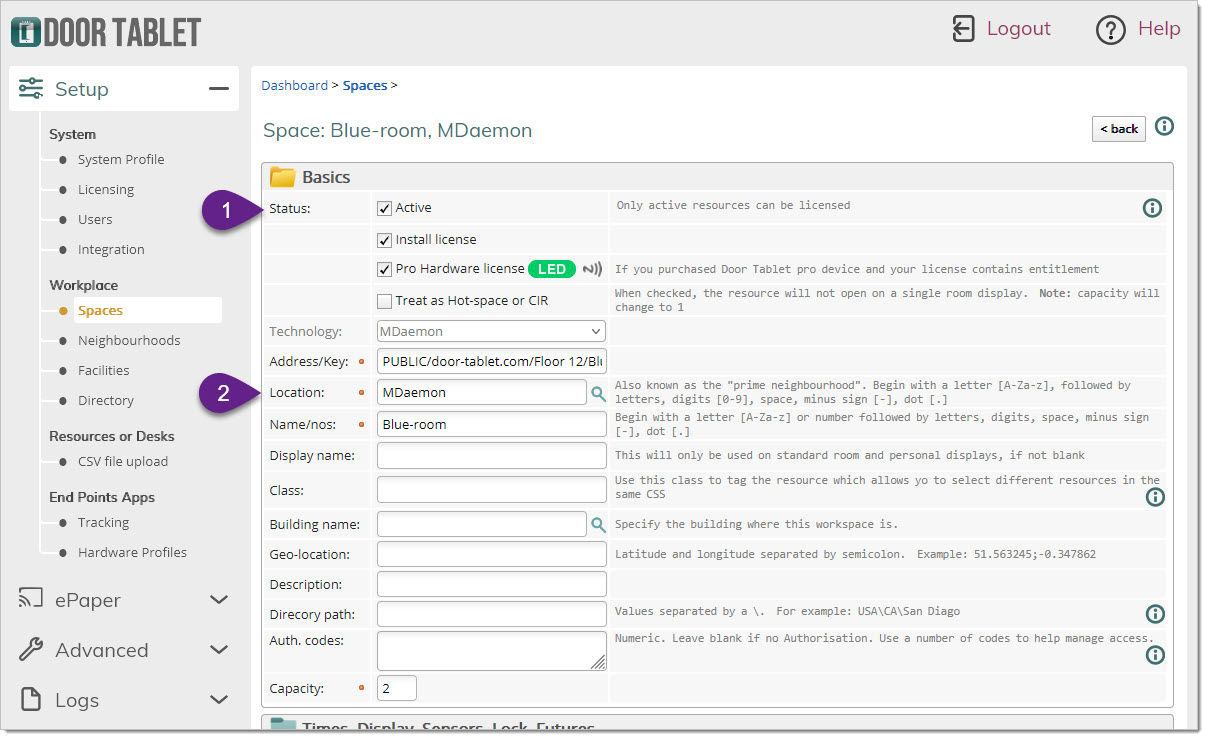Click info icon in Class row
The image size is (1206, 738).
tap(1155, 496)
